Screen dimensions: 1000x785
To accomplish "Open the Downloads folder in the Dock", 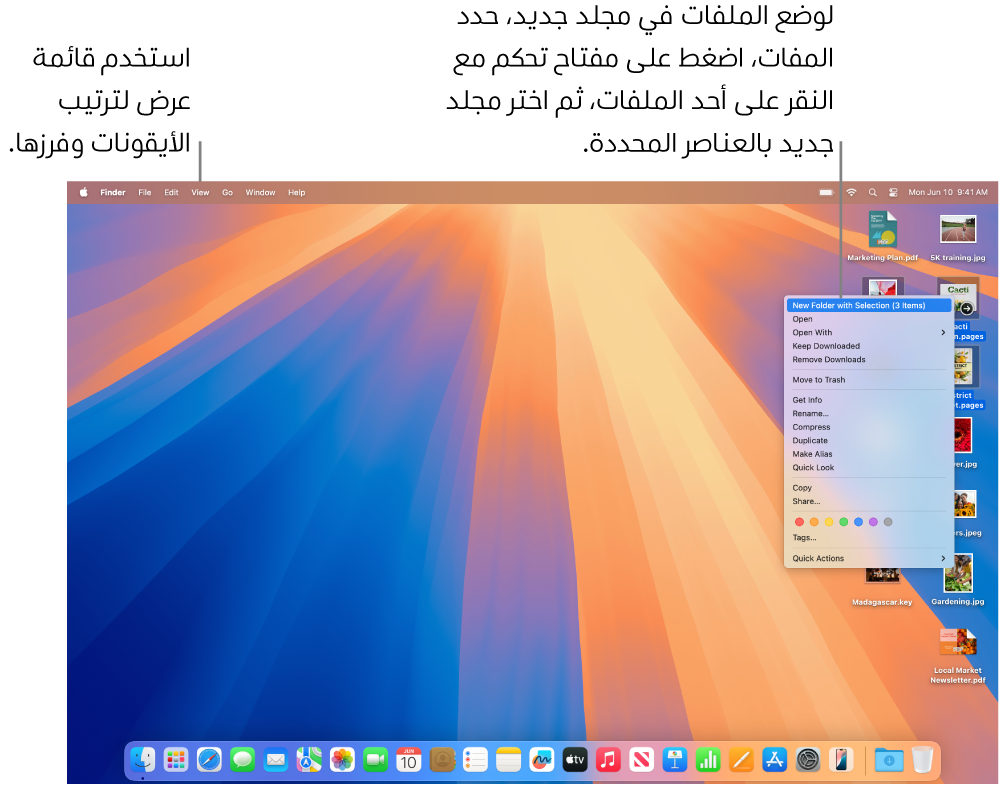I will click(889, 759).
